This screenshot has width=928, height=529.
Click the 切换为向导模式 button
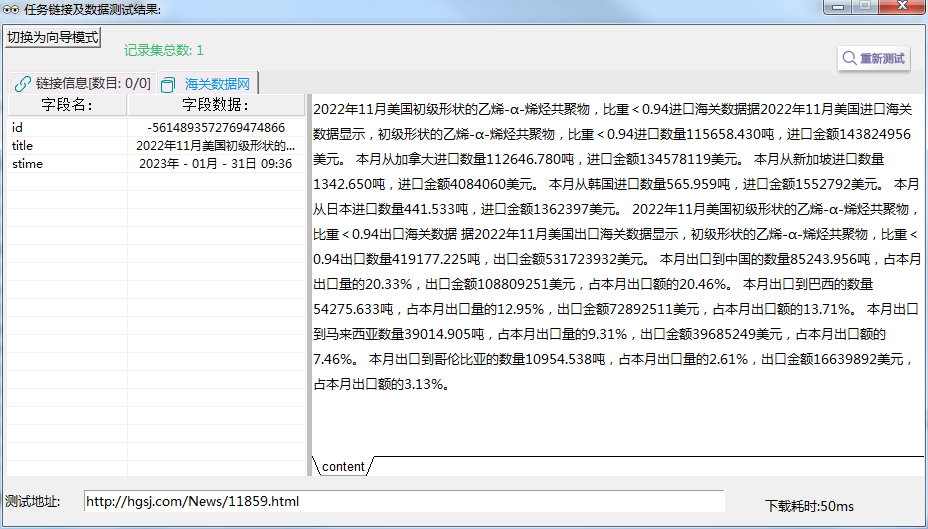tap(52, 37)
